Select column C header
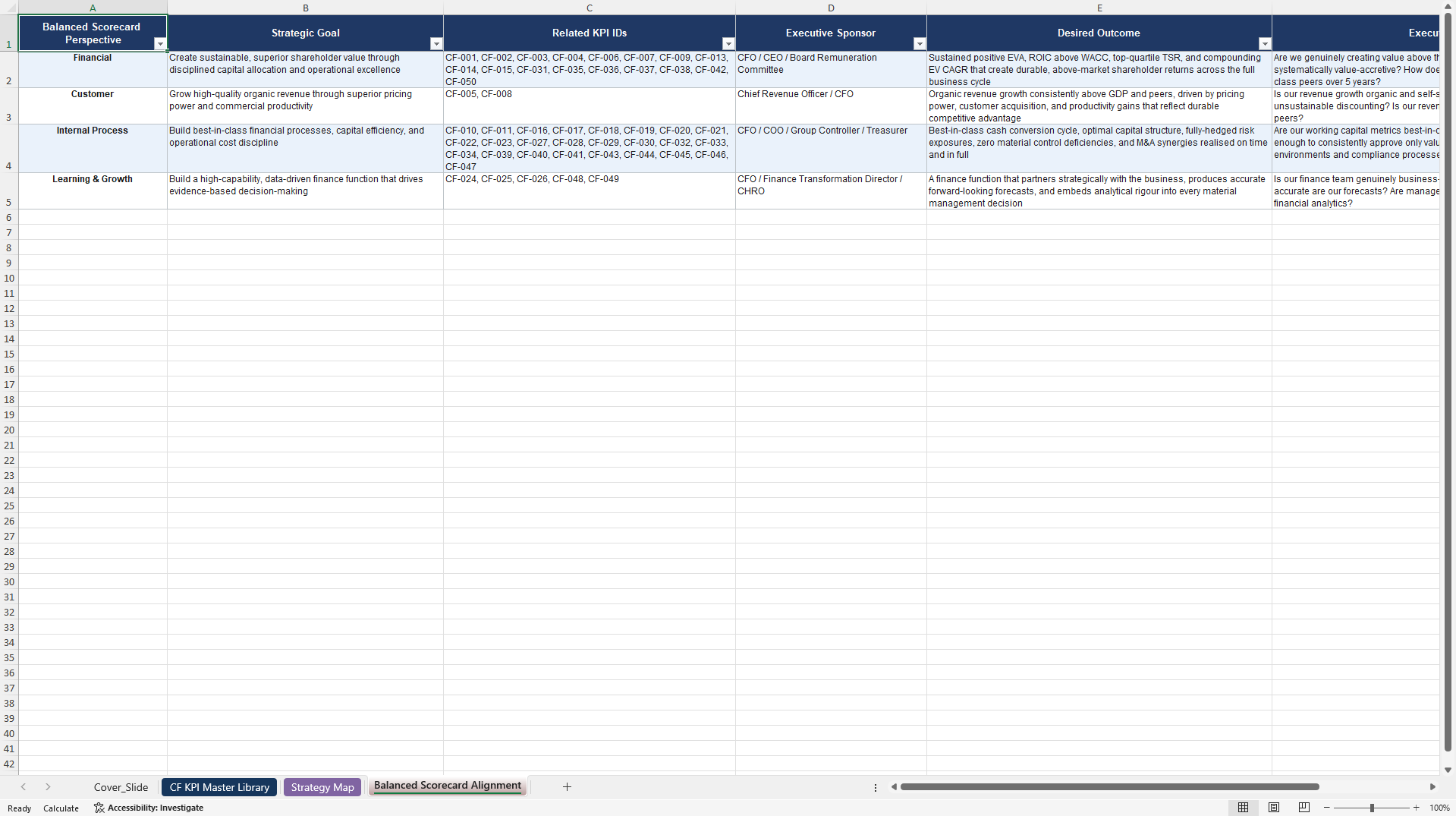 tap(590, 8)
